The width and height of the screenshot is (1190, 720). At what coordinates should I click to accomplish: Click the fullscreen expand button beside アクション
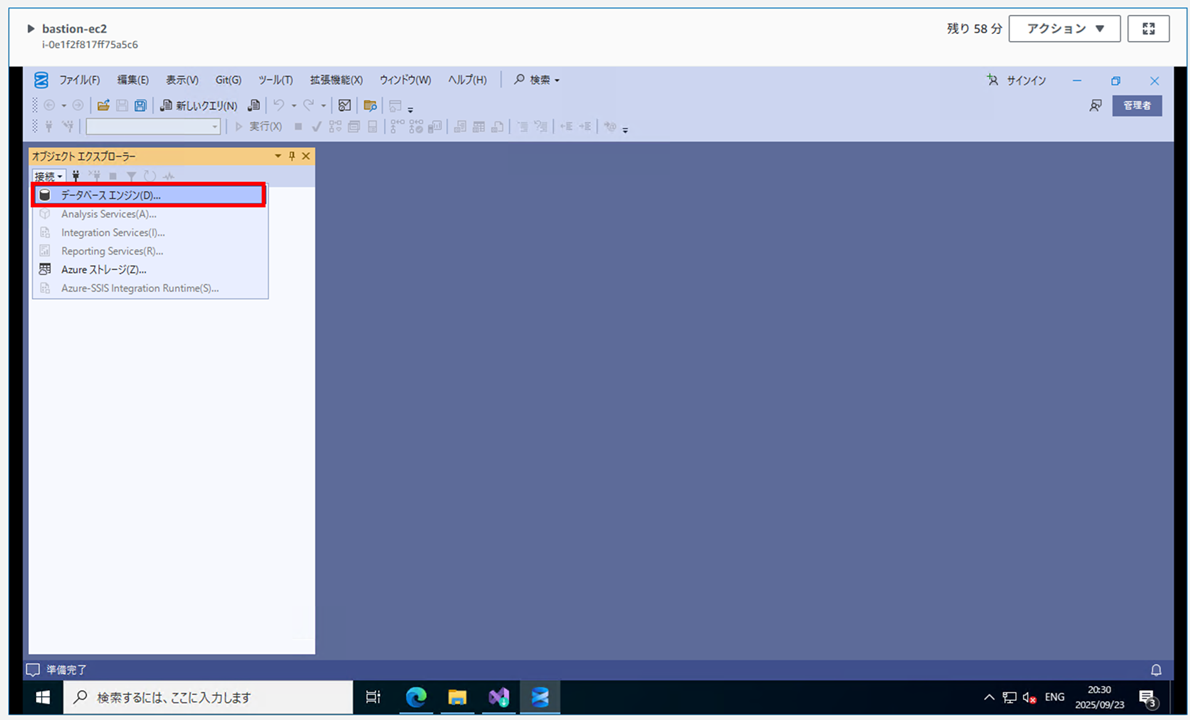(1148, 29)
